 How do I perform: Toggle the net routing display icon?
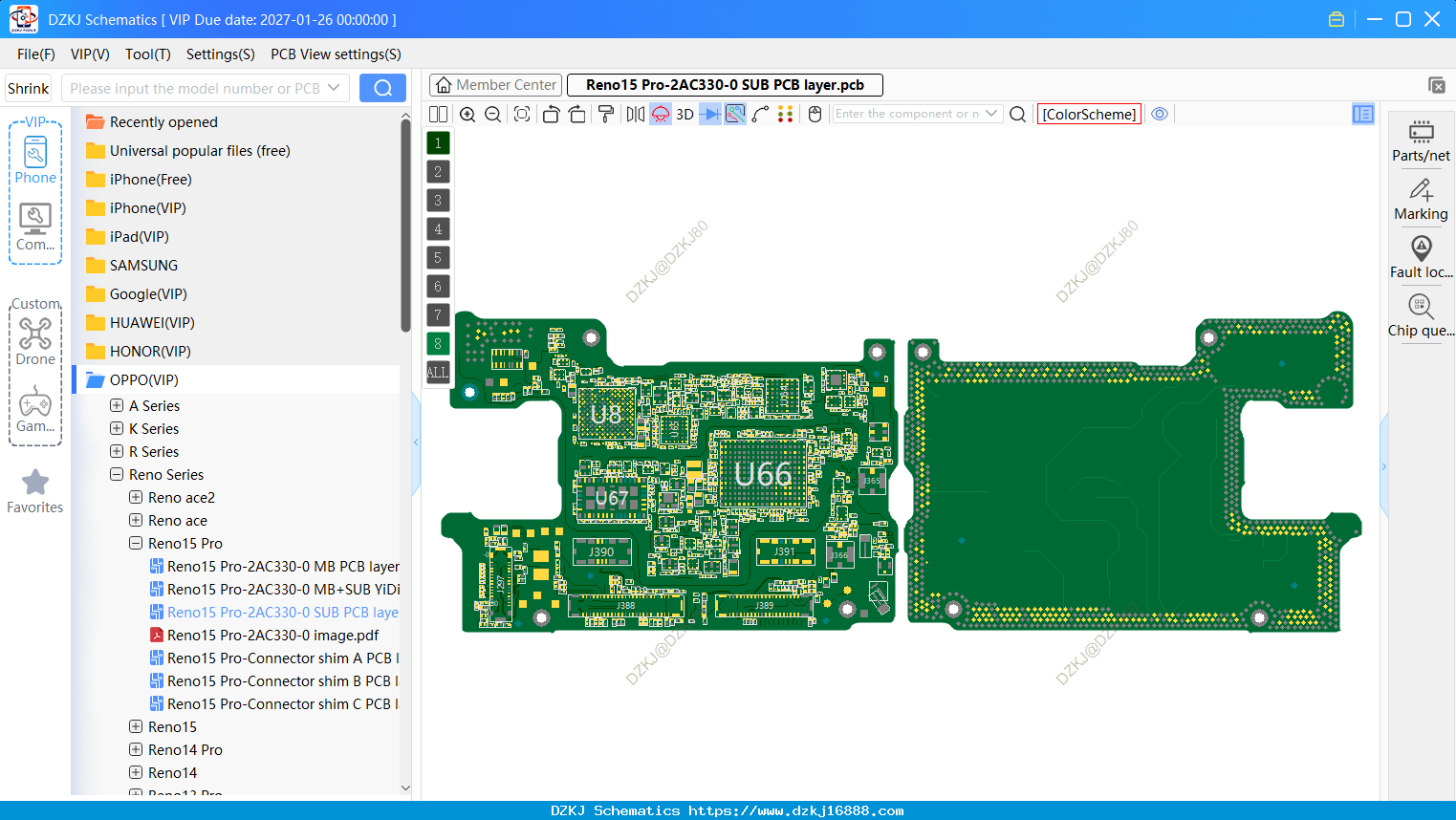click(735, 115)
